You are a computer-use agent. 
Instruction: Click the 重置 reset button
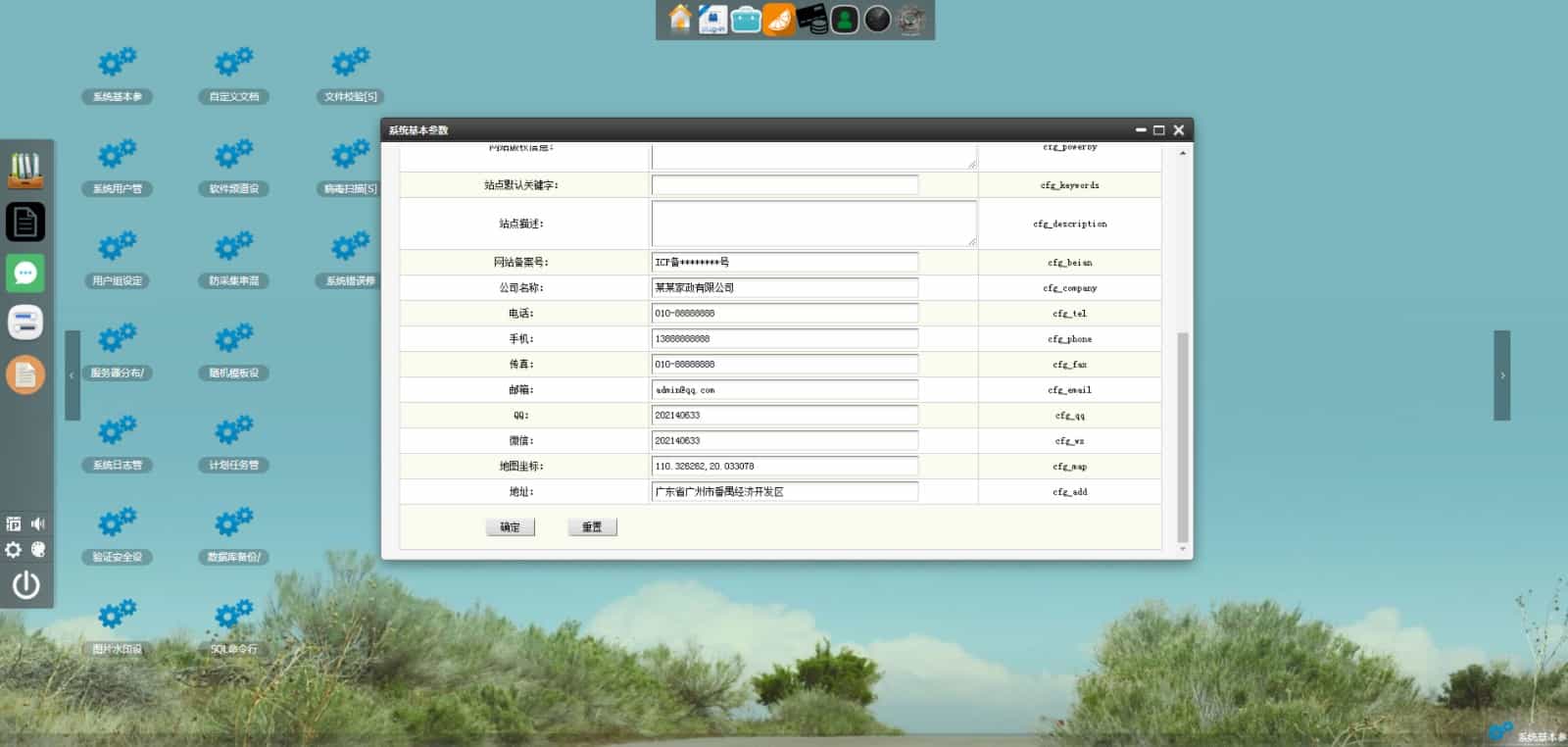point(592,527)
